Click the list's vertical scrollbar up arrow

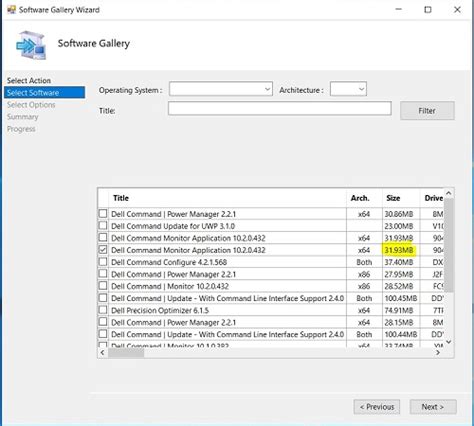click(x=449, y=193)
